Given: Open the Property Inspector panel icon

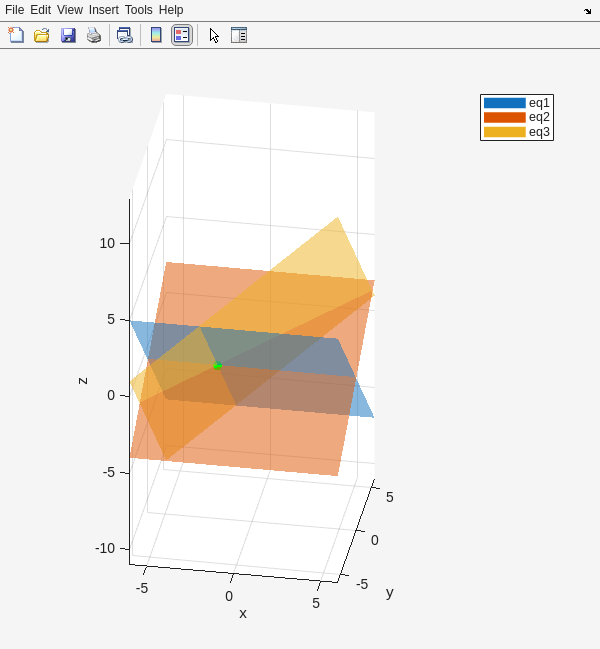Looking at the screenshot, I should (x=239, y=35).
